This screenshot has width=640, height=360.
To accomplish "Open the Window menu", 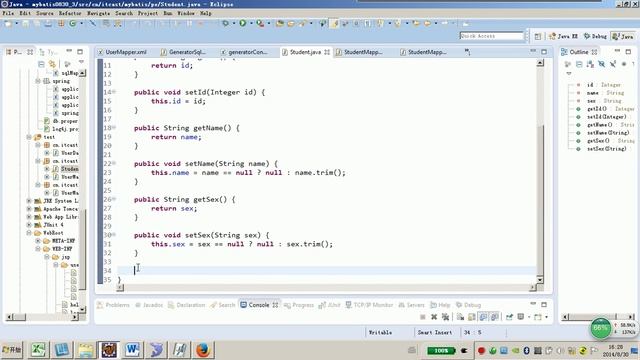I will (x=186, y=13).
